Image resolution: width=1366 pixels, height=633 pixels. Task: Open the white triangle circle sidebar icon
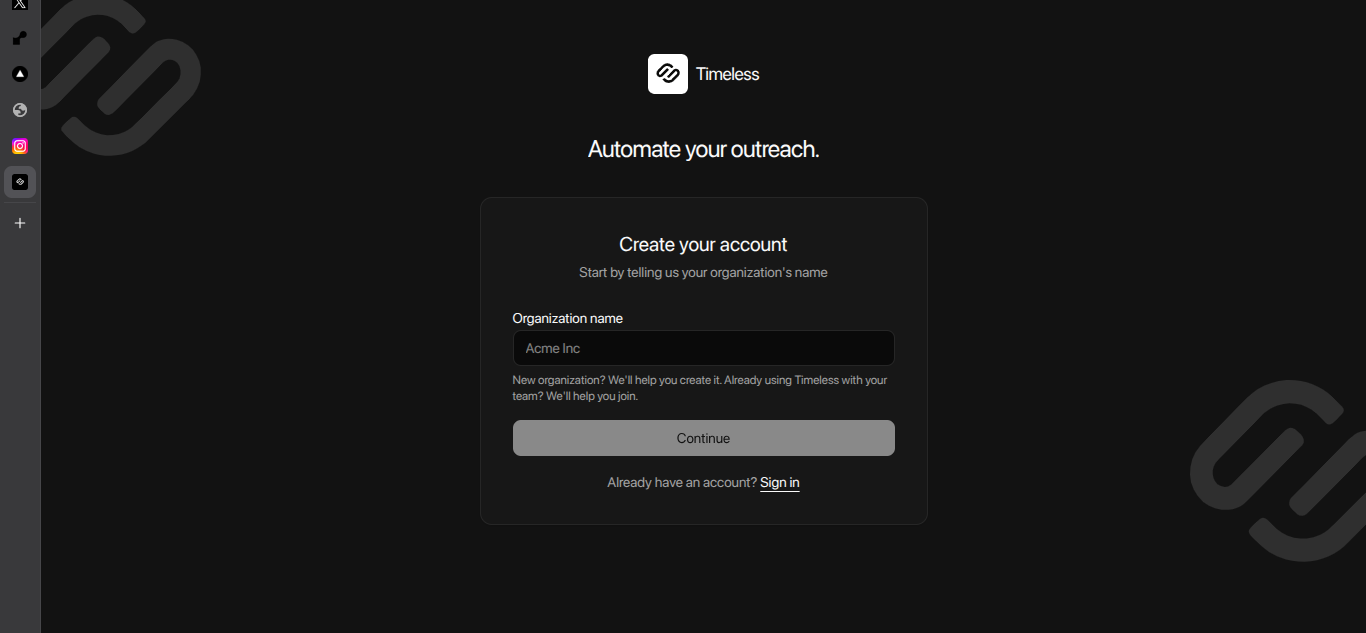click(x=19, y=74)
